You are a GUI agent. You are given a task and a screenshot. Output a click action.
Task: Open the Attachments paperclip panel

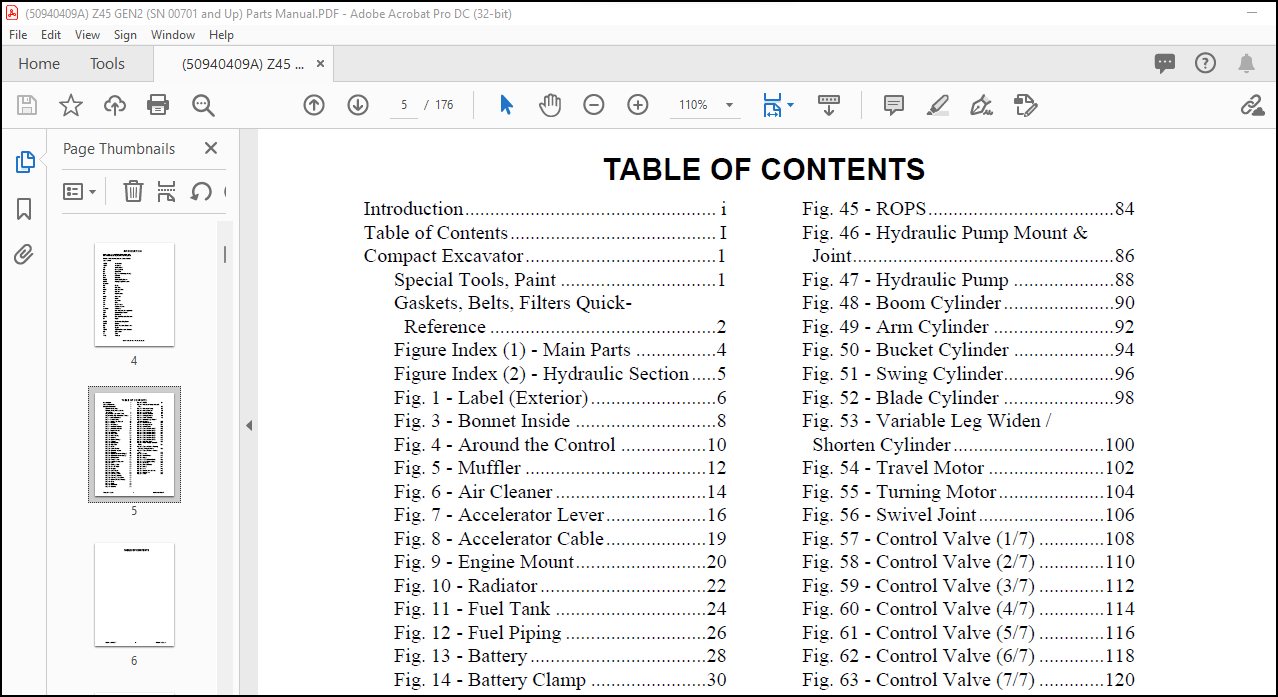(x=24, y=255)
